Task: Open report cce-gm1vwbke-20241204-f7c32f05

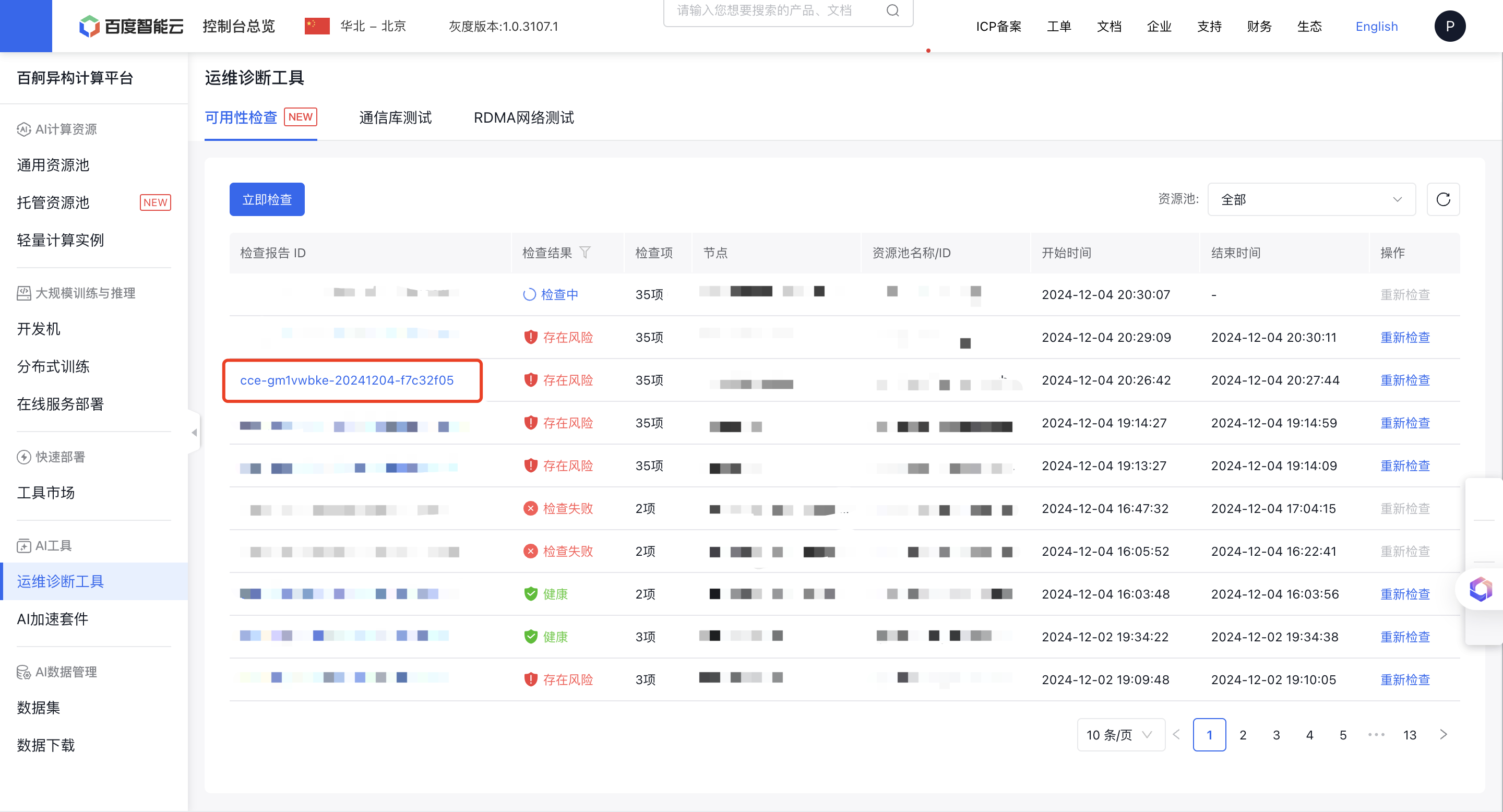Action: (x=347, y=380)
